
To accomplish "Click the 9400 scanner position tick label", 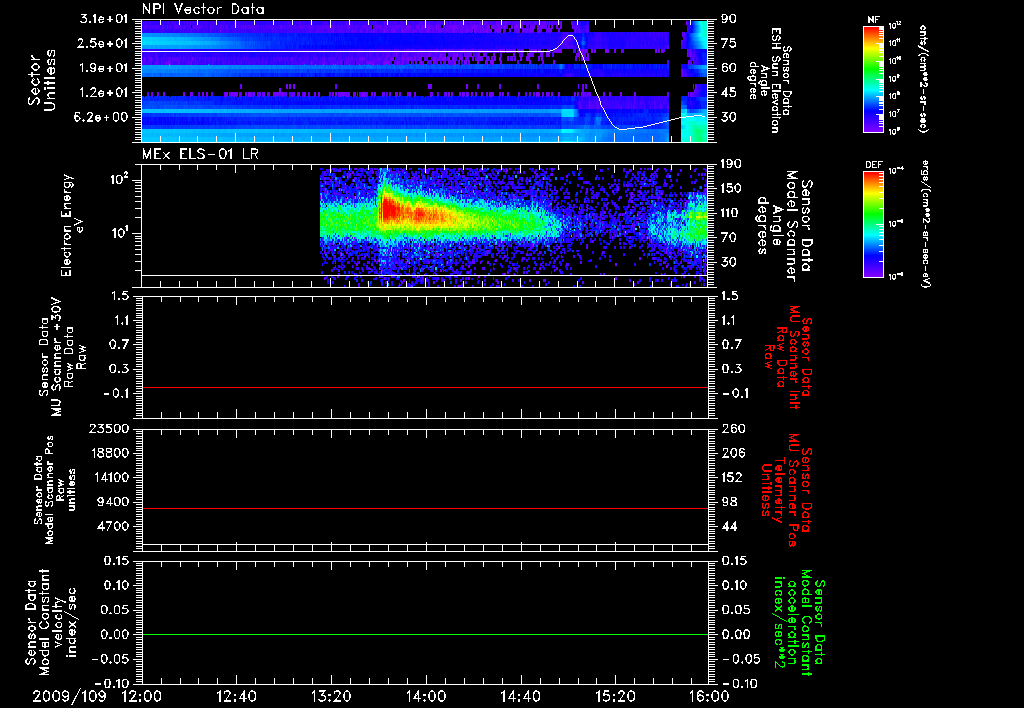I will (114, 502).
